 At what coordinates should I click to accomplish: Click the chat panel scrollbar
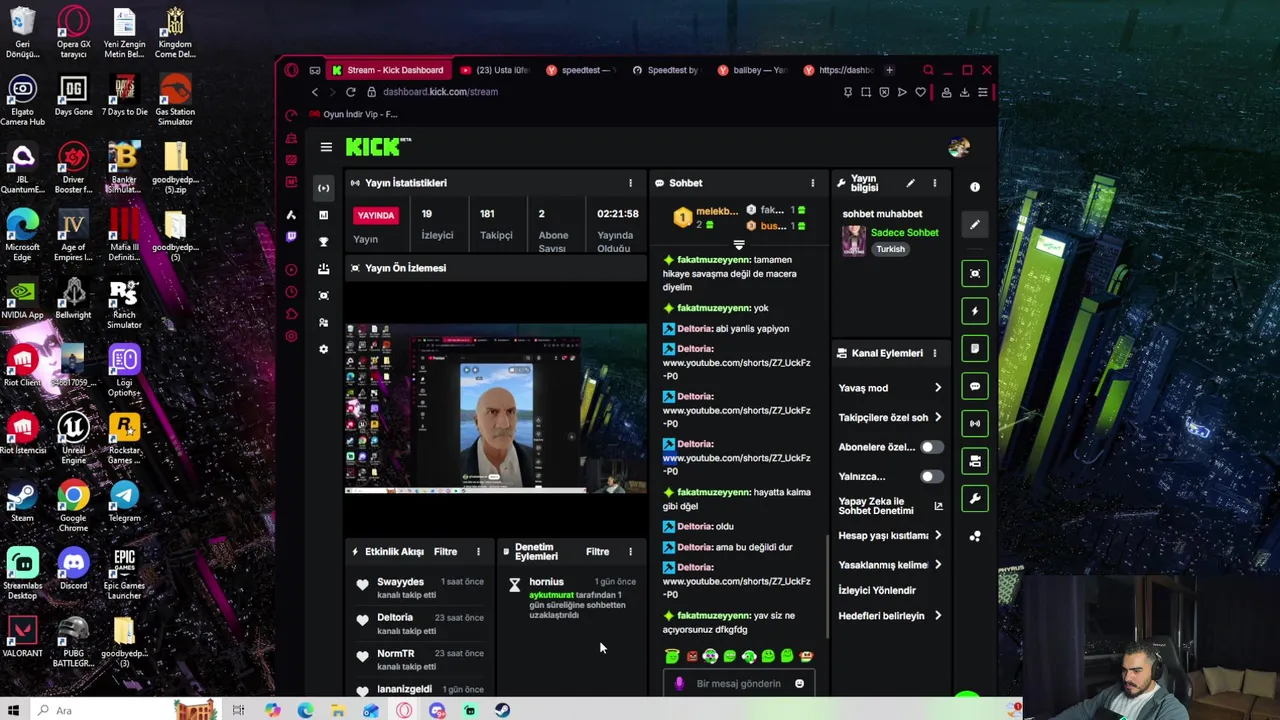[x=827, y=585]
